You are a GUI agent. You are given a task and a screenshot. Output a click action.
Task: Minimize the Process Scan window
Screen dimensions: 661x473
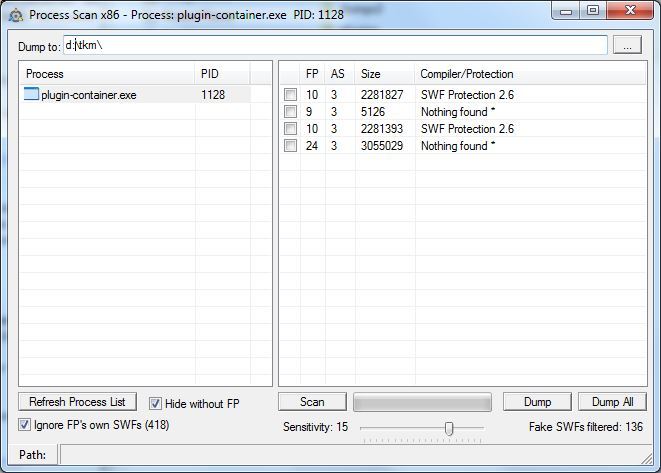pyautogui.click(x=566, y=11)
